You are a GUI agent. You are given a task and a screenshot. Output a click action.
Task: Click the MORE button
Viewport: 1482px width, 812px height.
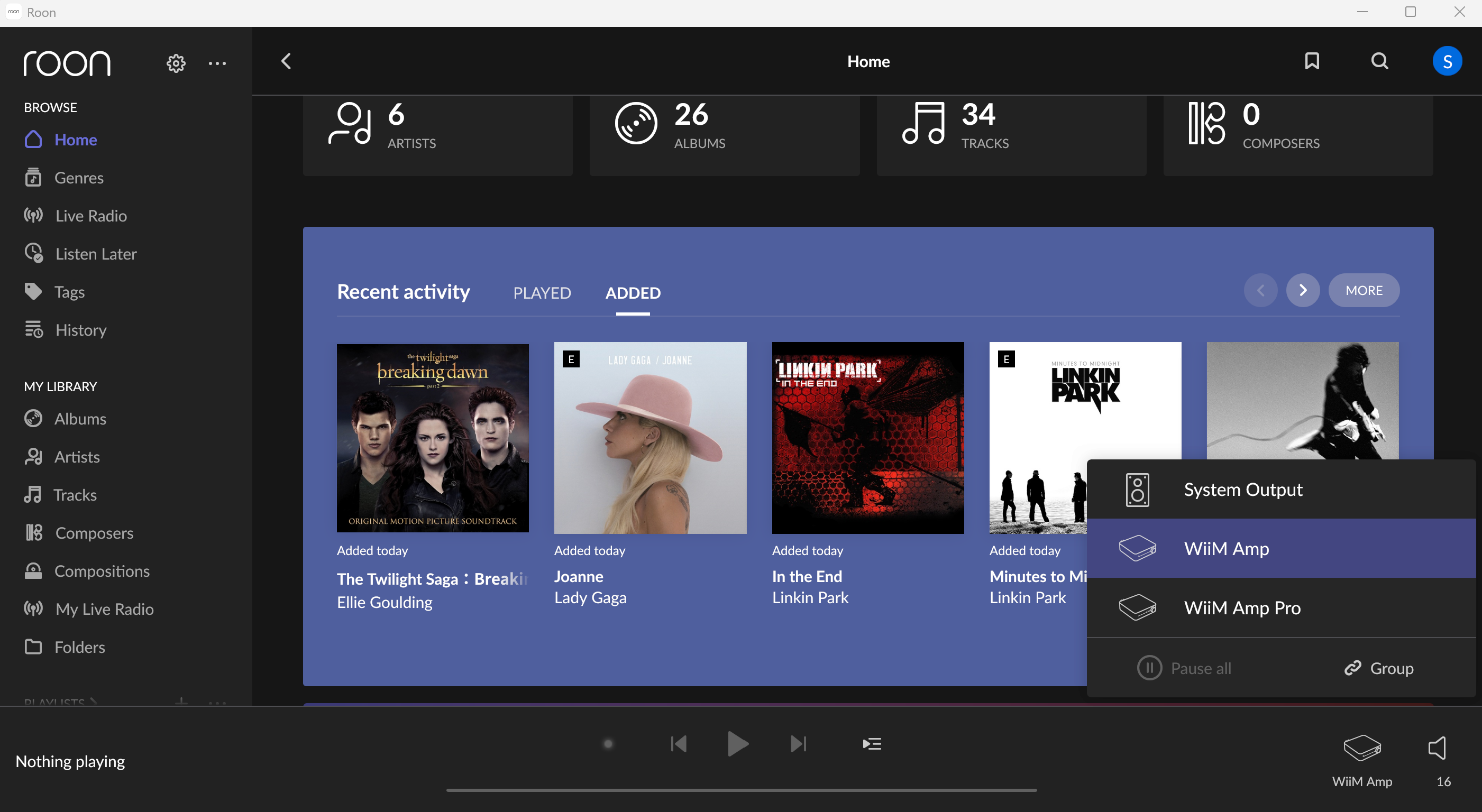[x=1364, y=290]
